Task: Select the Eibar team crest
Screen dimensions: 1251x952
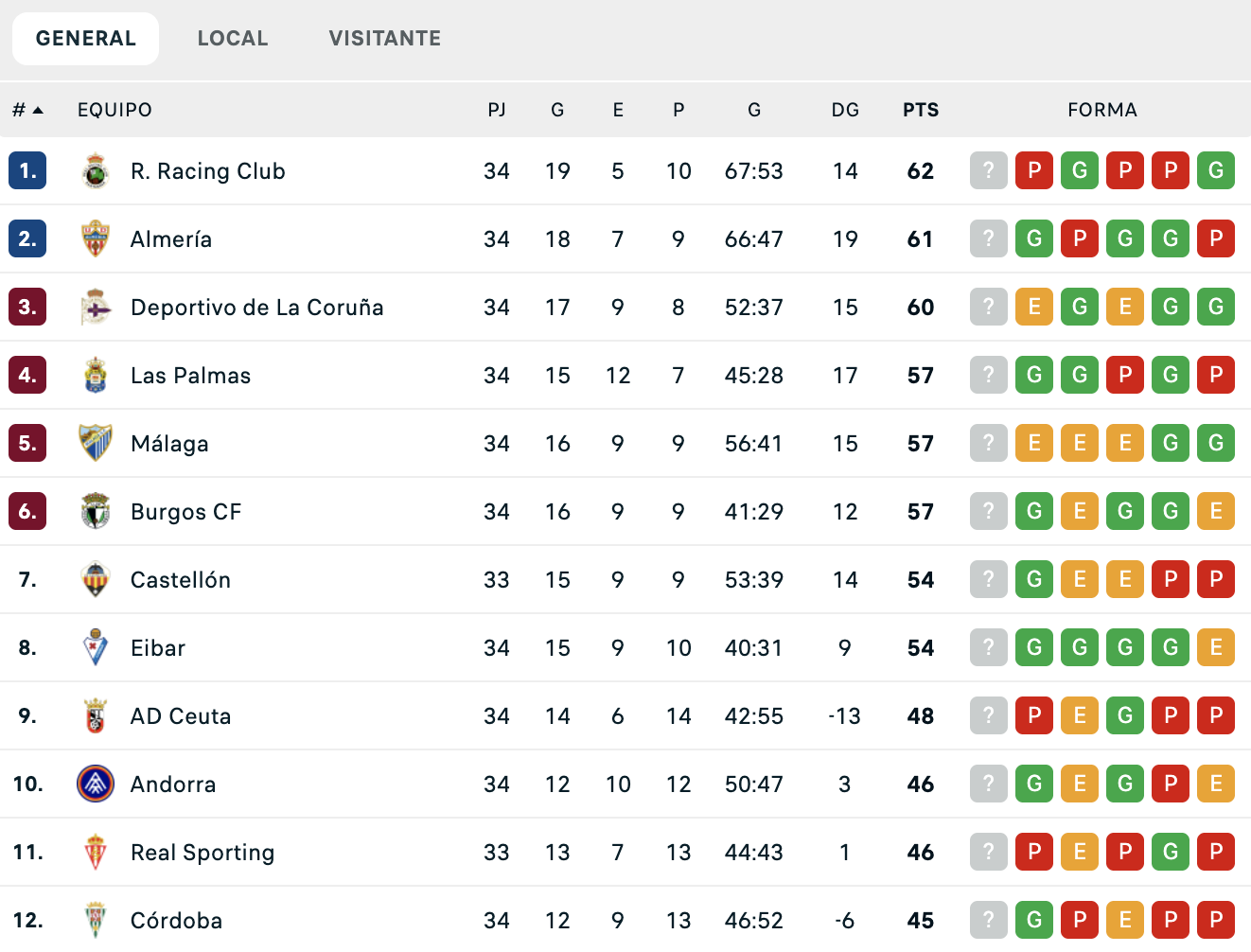Action: pos(95,647)
